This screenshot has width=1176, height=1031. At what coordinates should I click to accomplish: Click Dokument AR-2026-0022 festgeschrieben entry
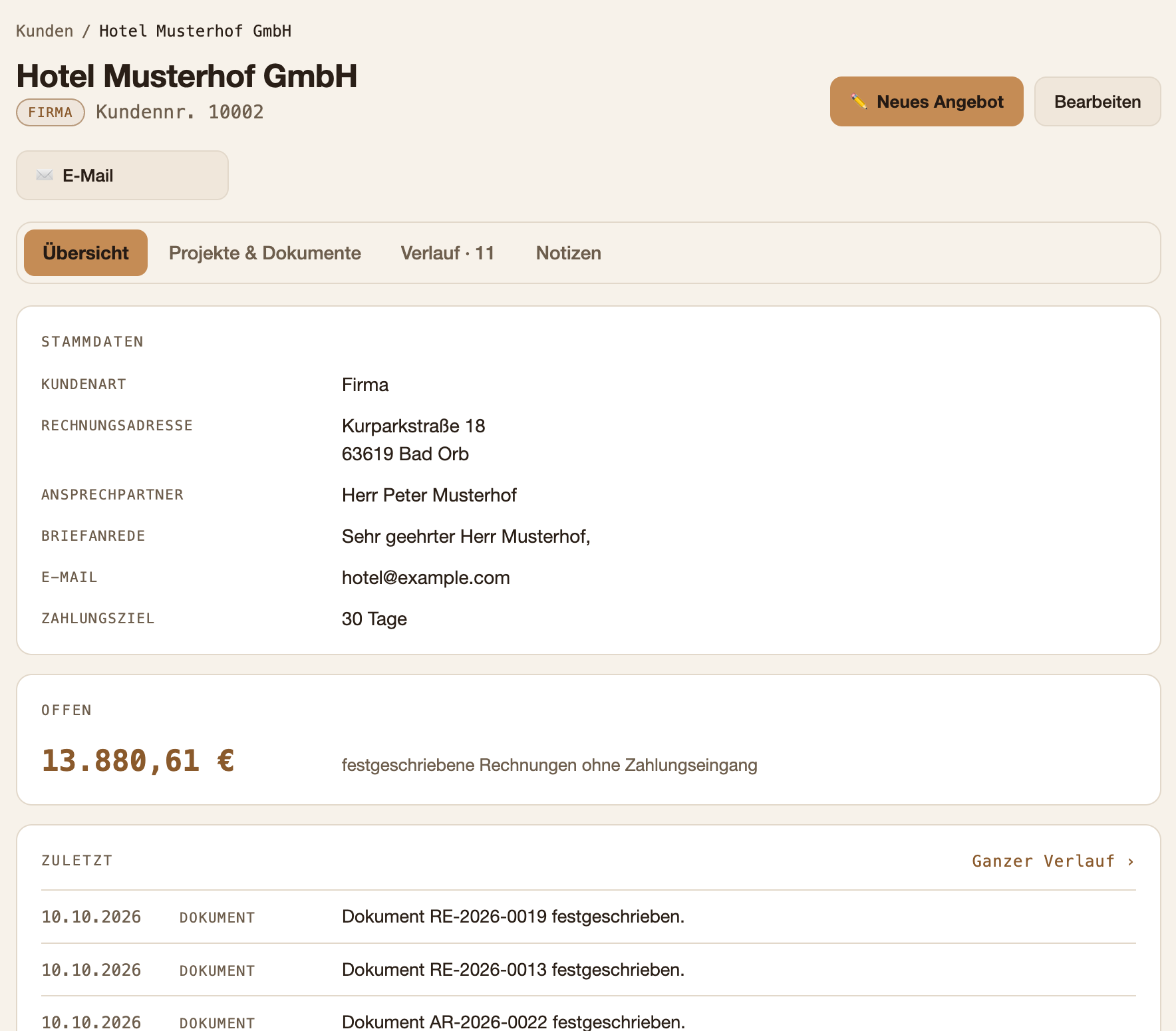click(513, 1022)
